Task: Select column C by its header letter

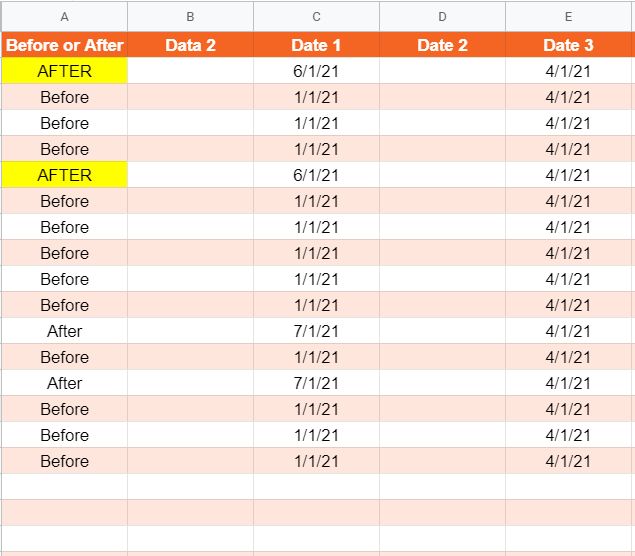Action: pos(316,17)
